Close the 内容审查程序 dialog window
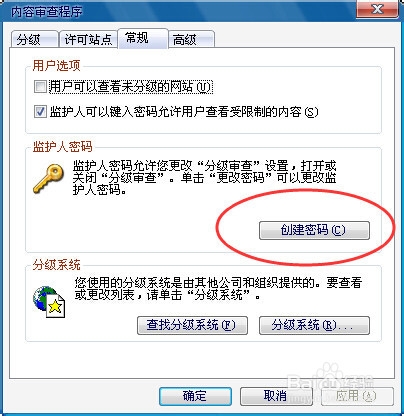The image size is (404, 416). click(x=377, y=9)
